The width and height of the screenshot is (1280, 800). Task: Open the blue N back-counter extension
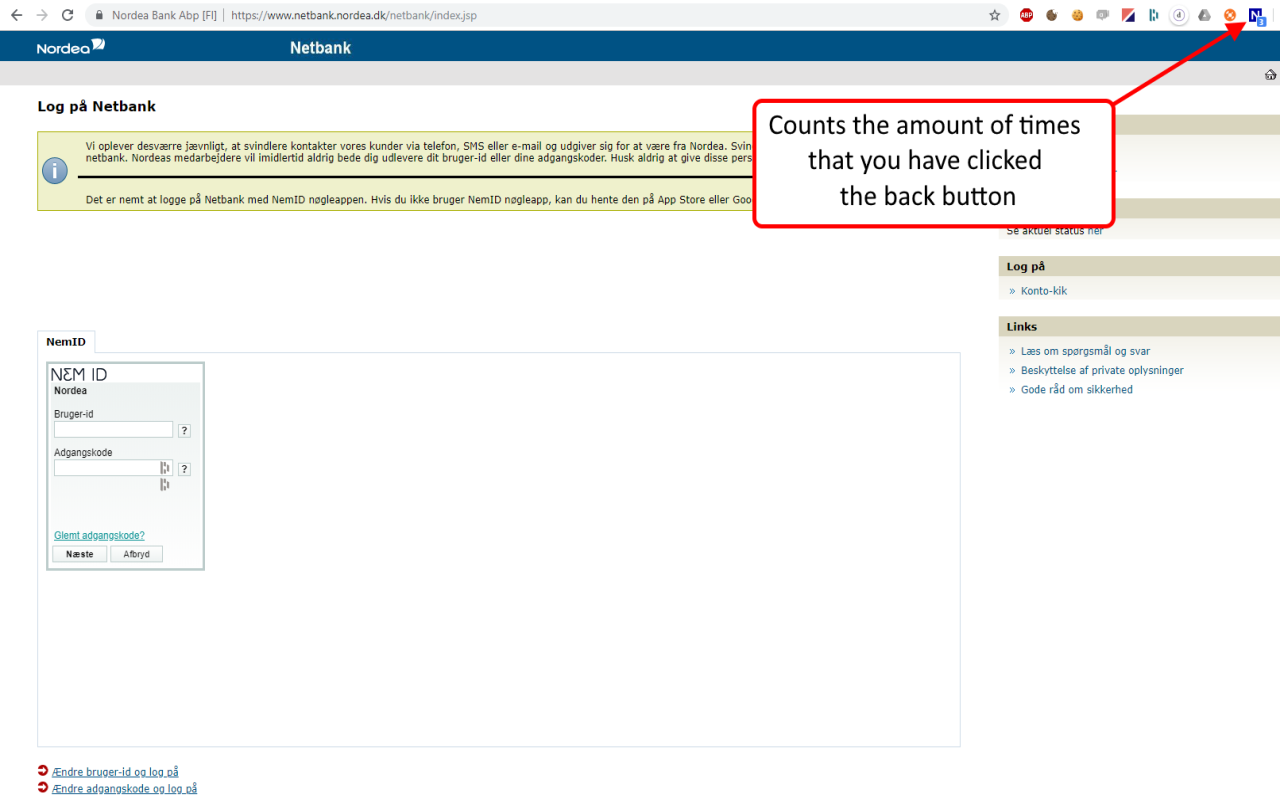1257,16
